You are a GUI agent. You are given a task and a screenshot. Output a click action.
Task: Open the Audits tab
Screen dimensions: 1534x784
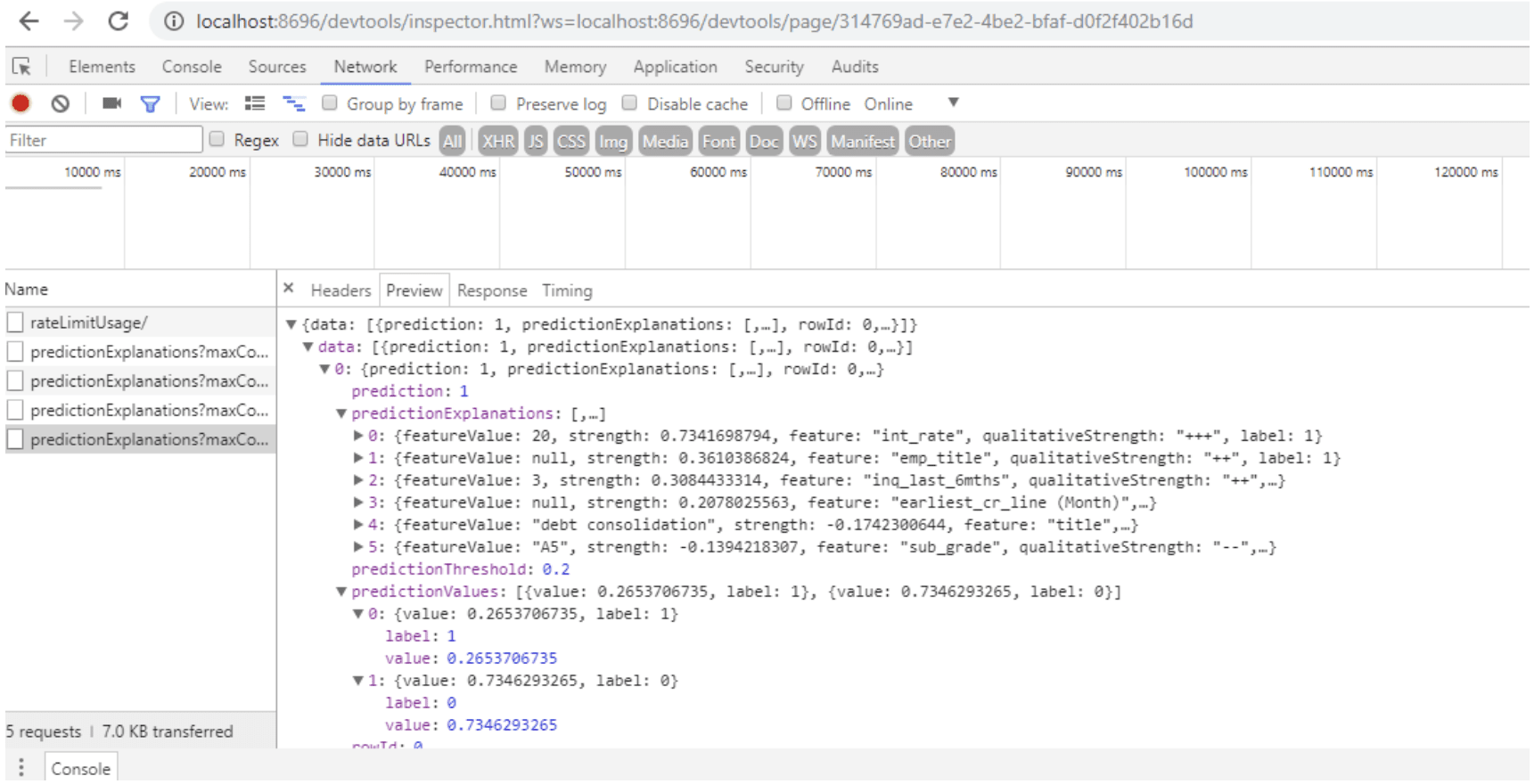(855, 67)
